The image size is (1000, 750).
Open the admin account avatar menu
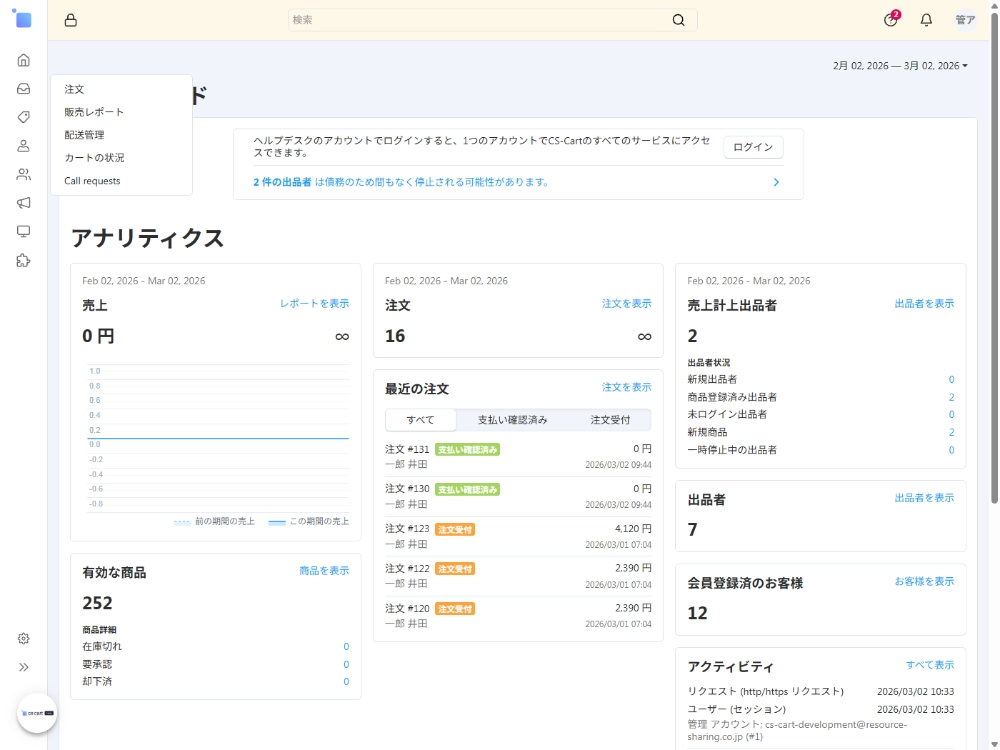click(965, 20)
